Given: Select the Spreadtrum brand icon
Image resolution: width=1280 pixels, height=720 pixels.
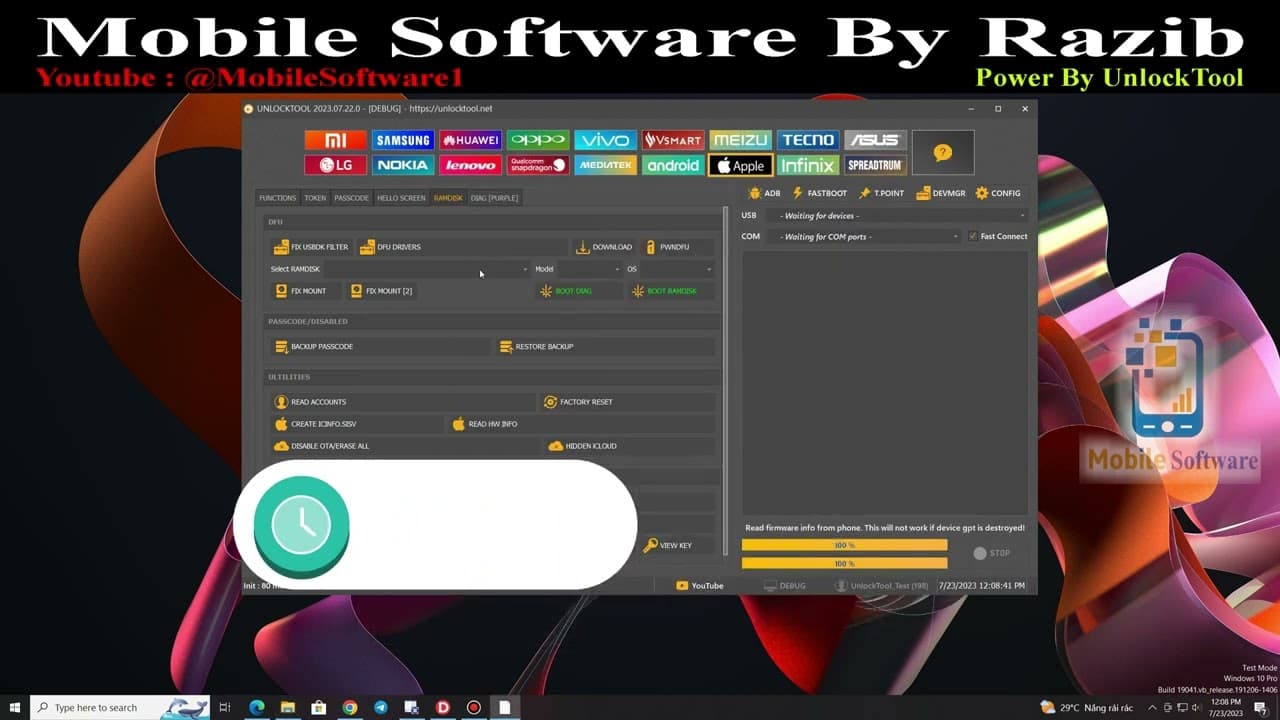Looking at the screenshot, I should click(x=876, y=165).
